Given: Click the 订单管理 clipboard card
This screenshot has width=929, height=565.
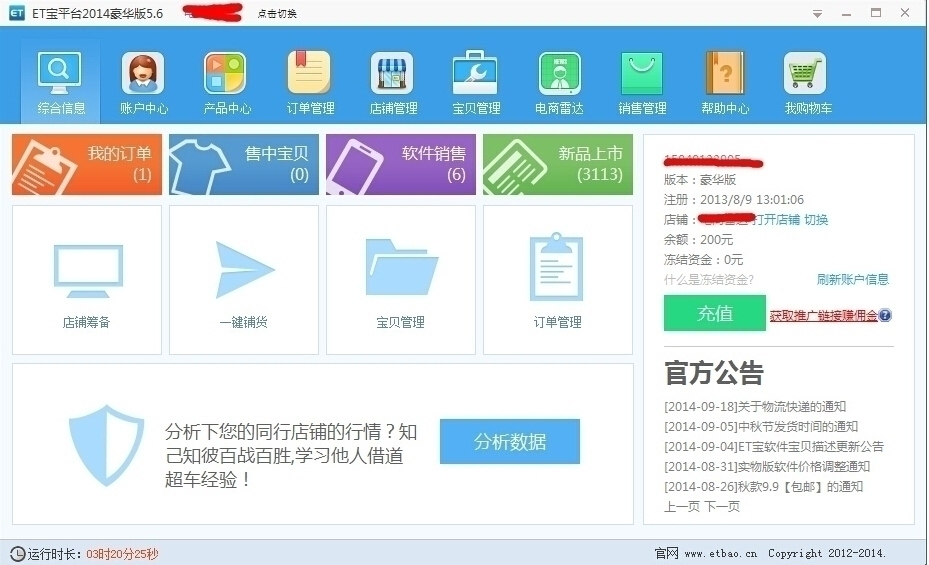Looking at the screenshot, I should 558,280.
